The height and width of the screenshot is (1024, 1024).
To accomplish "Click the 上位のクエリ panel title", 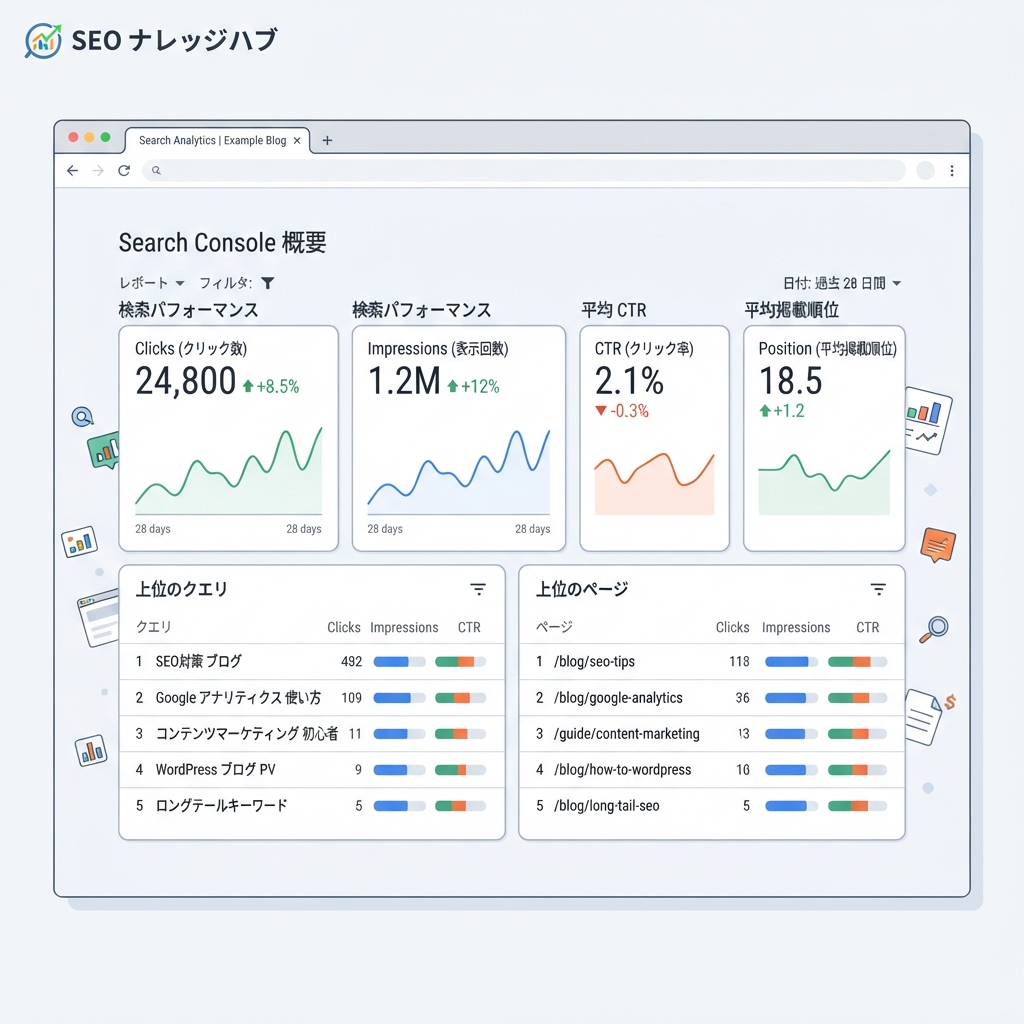I will click(182, 589).
